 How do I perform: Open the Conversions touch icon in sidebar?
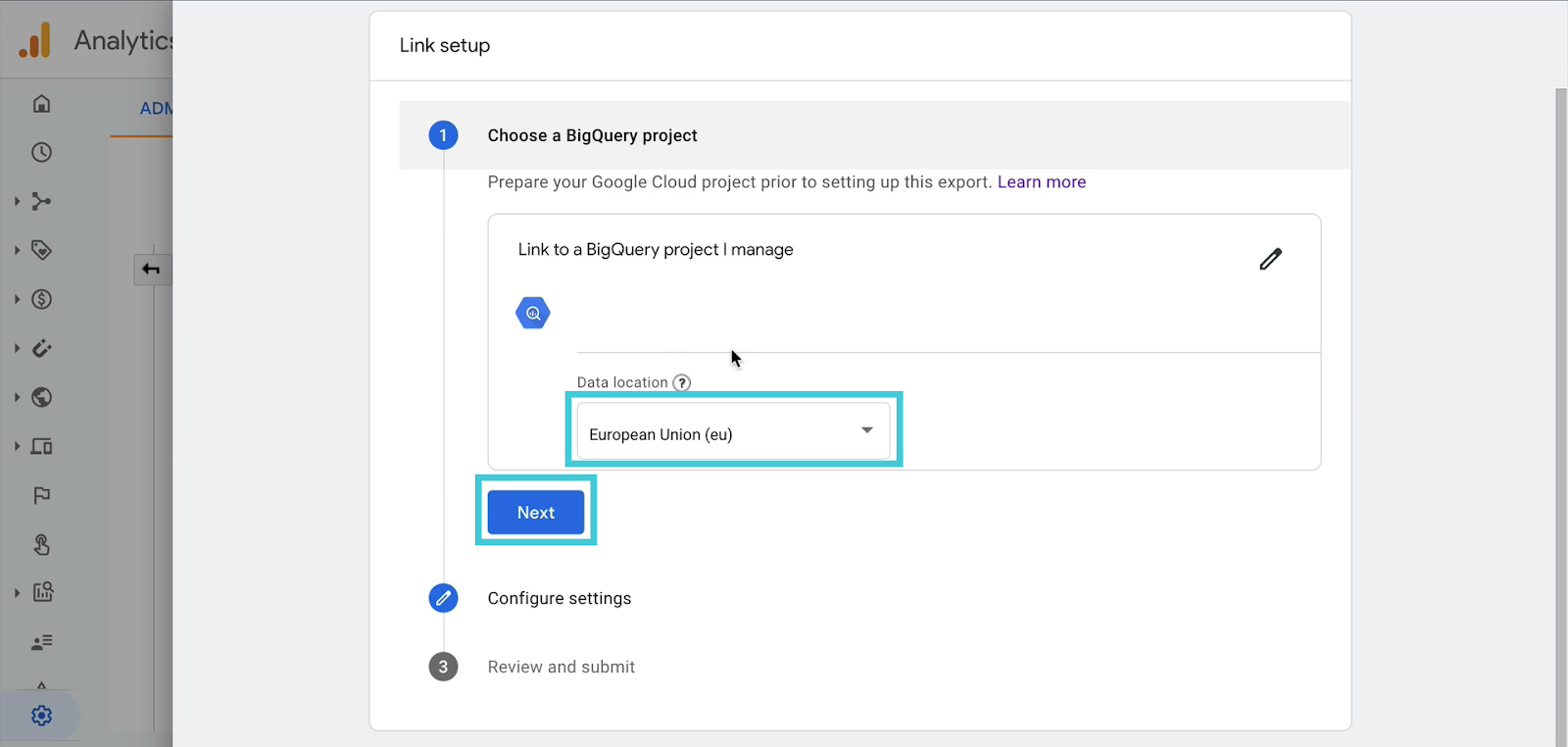pyautogui.click(x=41, y=544)
